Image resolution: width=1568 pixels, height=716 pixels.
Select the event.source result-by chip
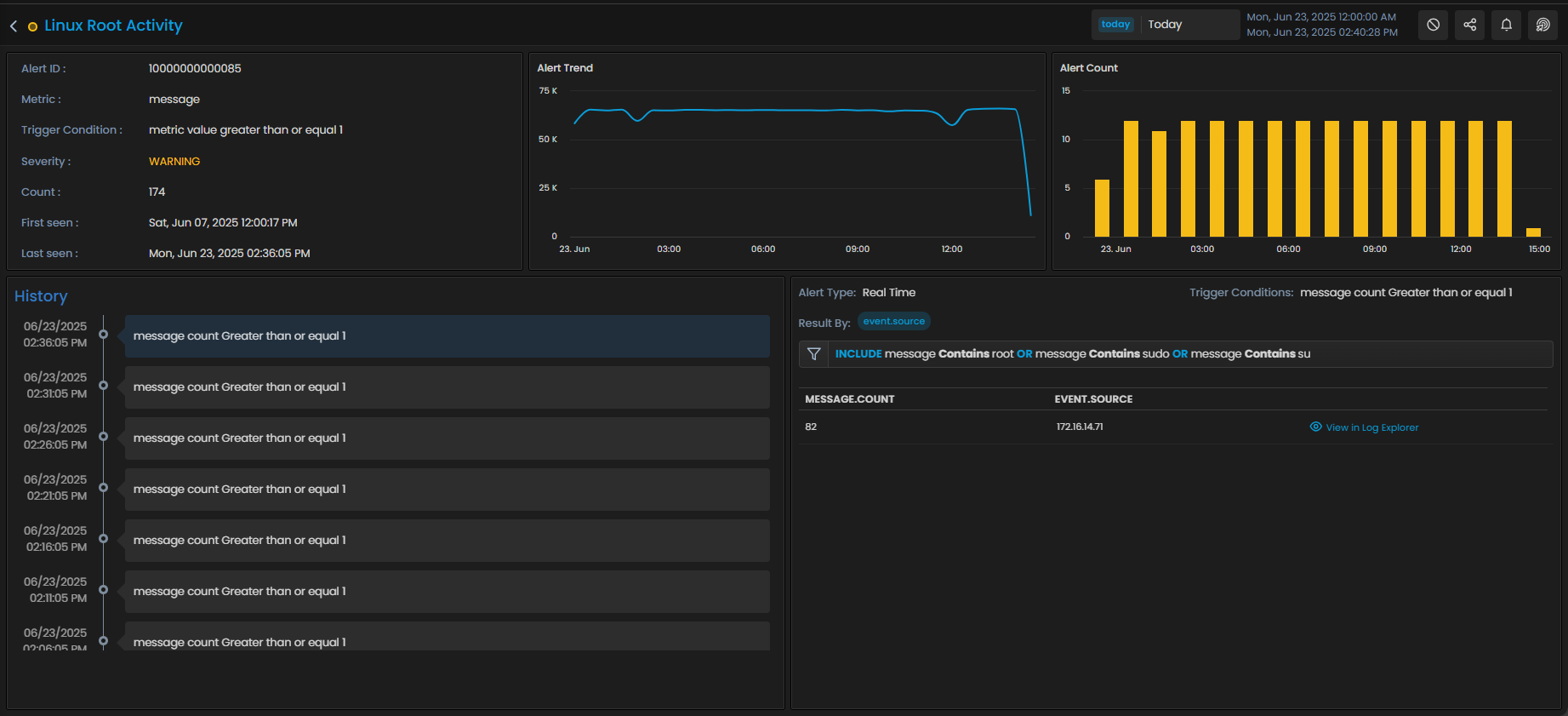[x=893, y=322]
